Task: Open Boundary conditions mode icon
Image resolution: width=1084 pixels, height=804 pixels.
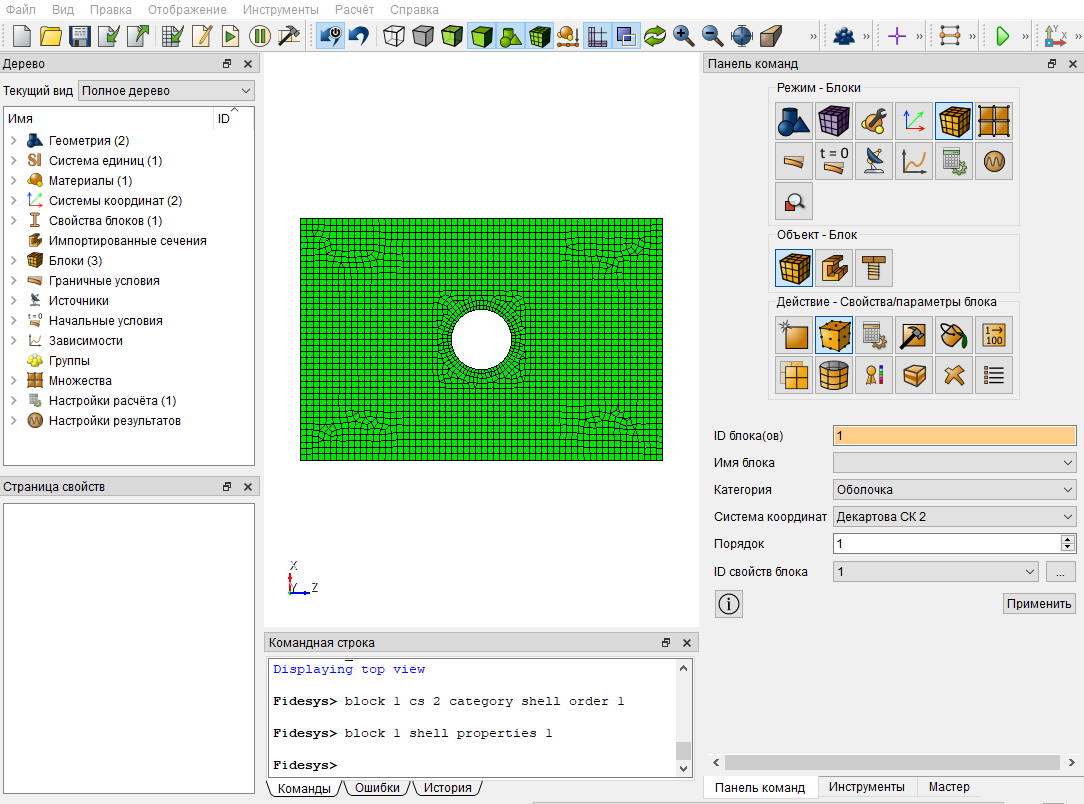Action: click(x=794, y=161)
